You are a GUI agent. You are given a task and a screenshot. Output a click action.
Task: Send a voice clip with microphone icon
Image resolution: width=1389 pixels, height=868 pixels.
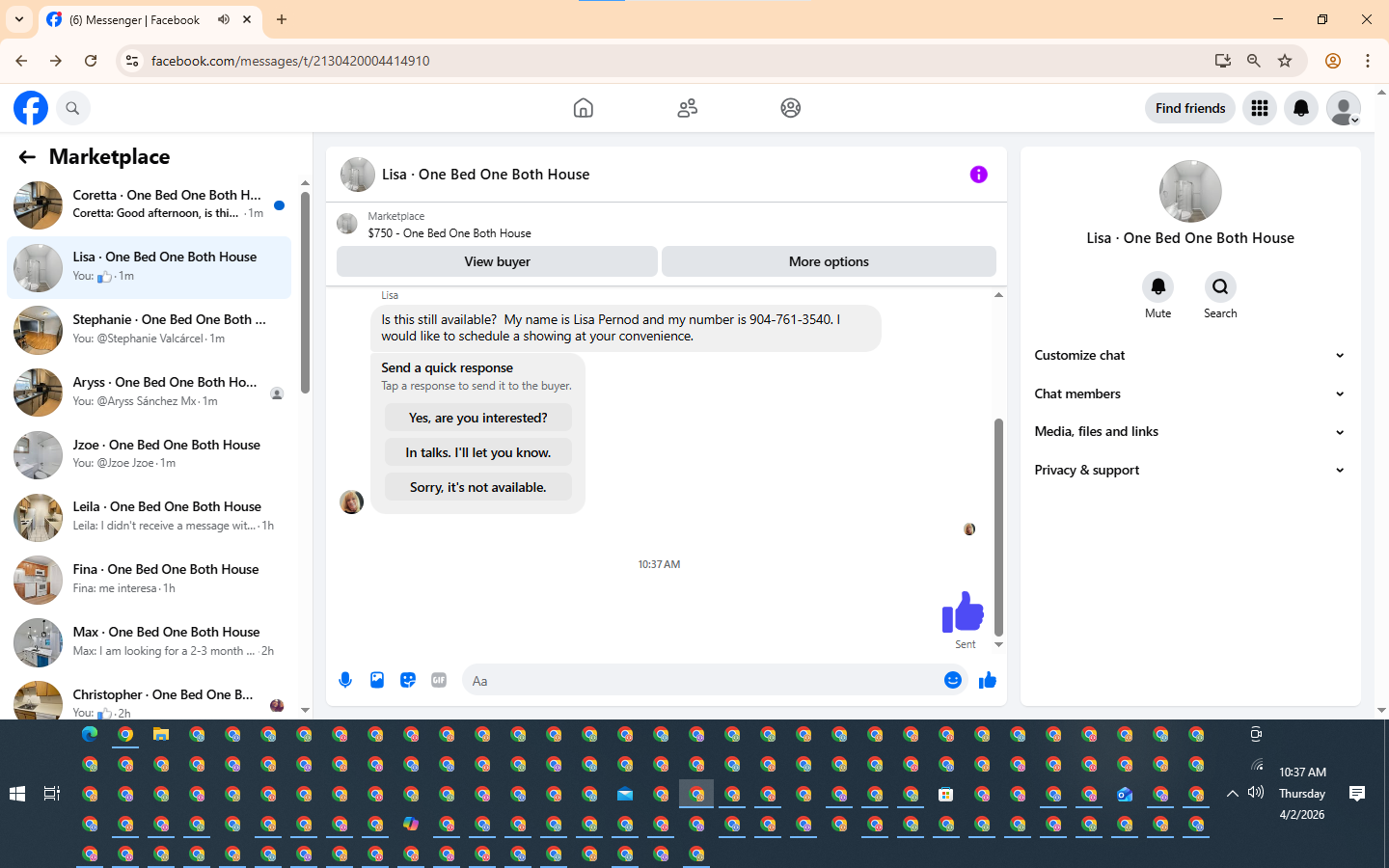(x=345, y=680)
